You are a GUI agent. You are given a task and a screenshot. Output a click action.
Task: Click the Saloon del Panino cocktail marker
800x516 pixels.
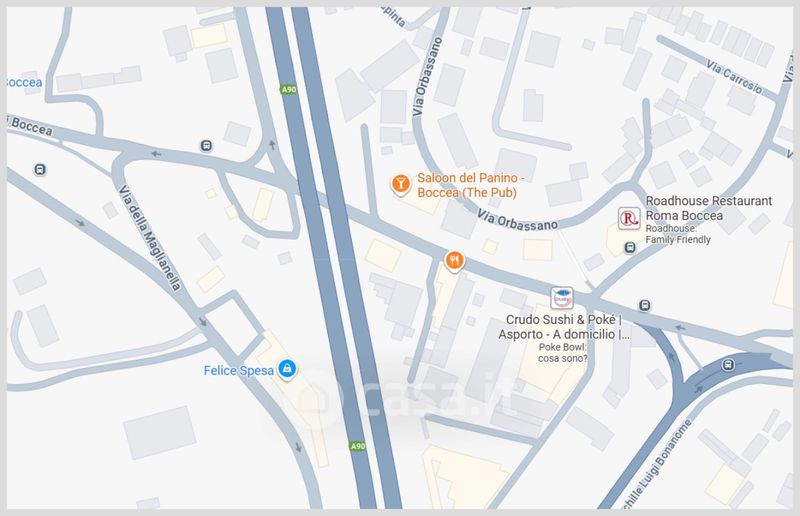[x=401, y=184]
